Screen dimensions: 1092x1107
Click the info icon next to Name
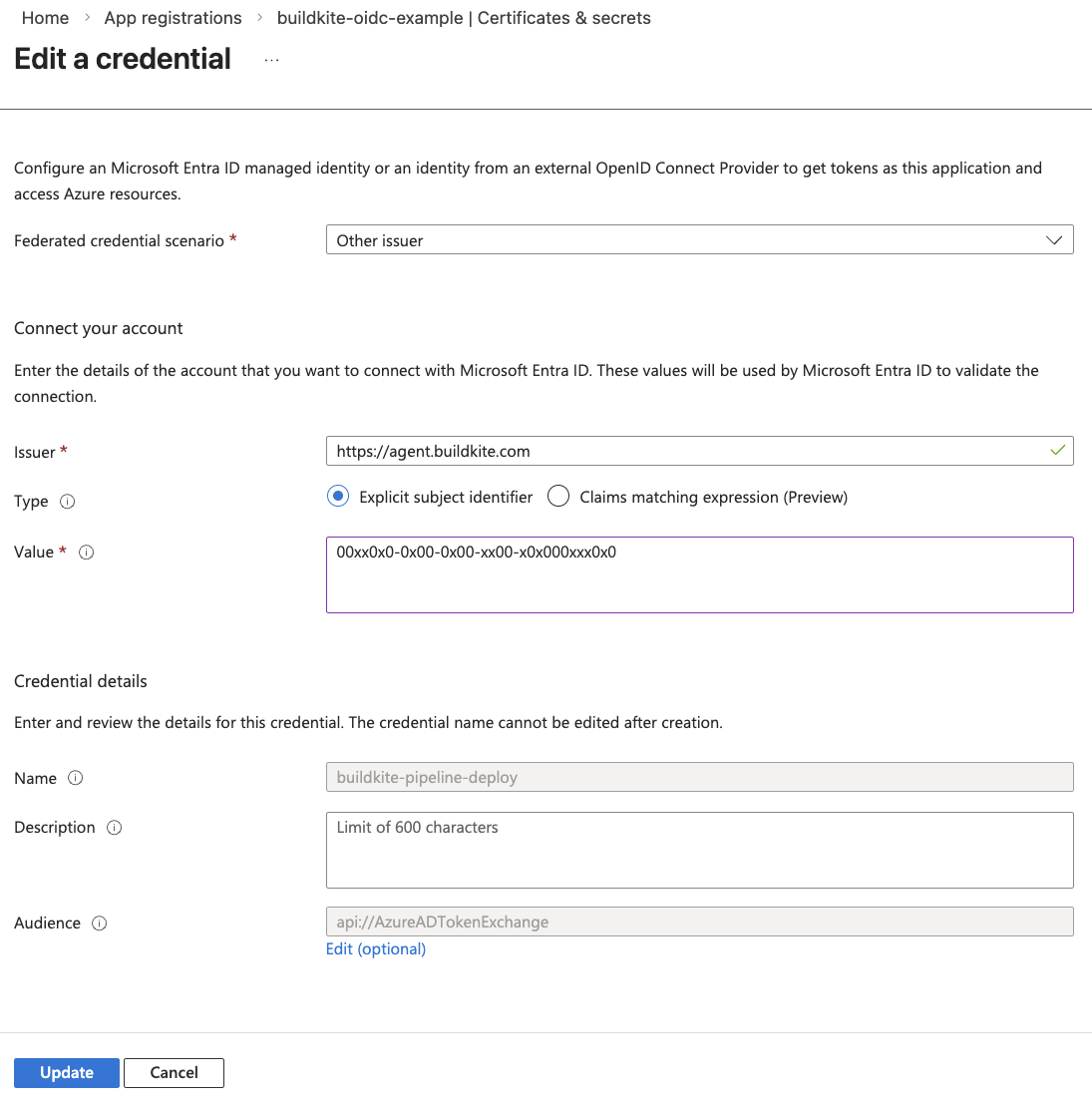(x=78, y=778)
